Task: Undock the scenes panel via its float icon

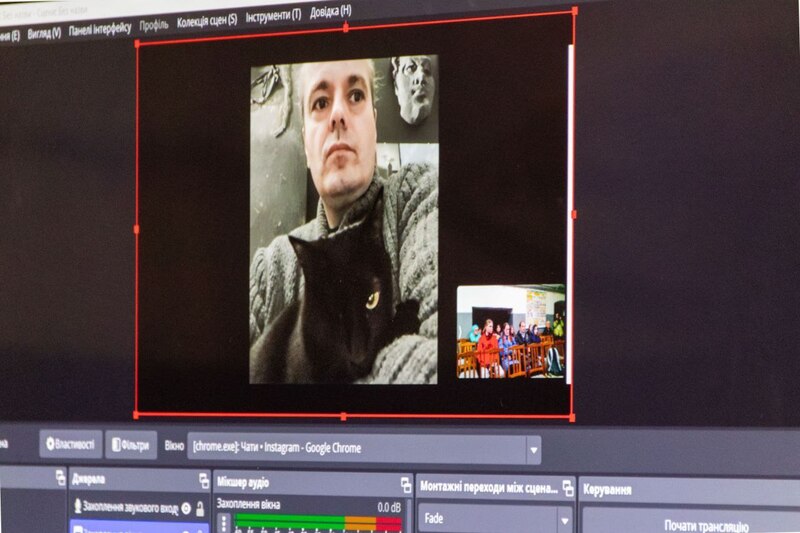Action: (x=60, y=478)
